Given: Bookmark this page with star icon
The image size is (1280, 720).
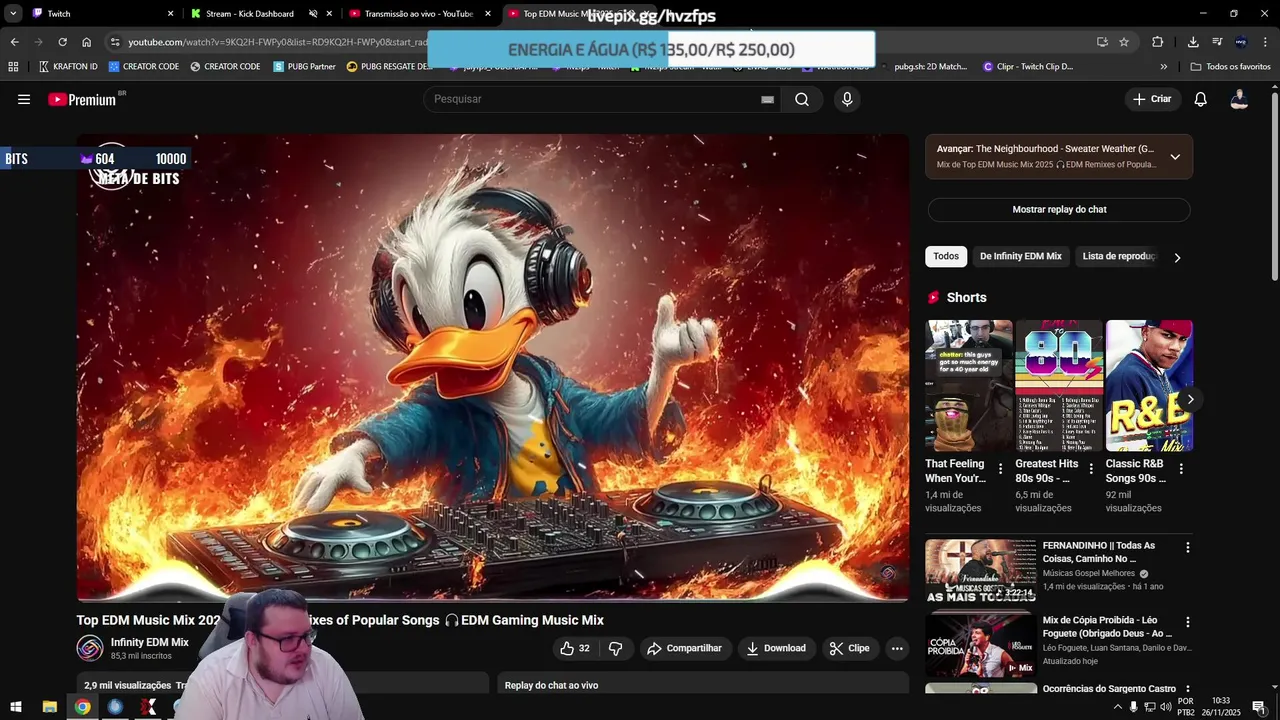Looking at the screenshot, I should click(1124, 42).
